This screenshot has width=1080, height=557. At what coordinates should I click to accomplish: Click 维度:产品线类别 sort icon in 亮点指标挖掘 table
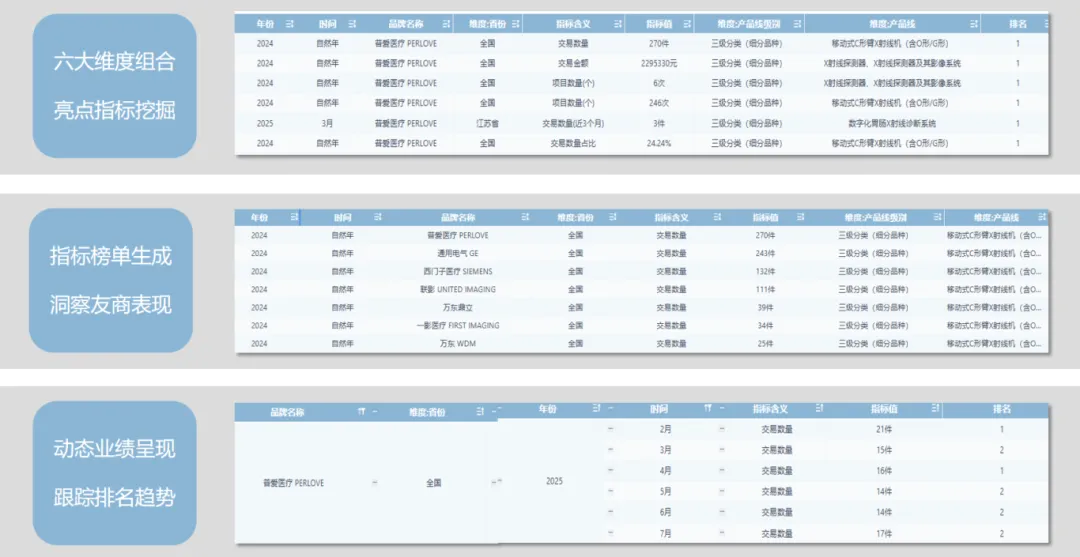coord(797,23)
